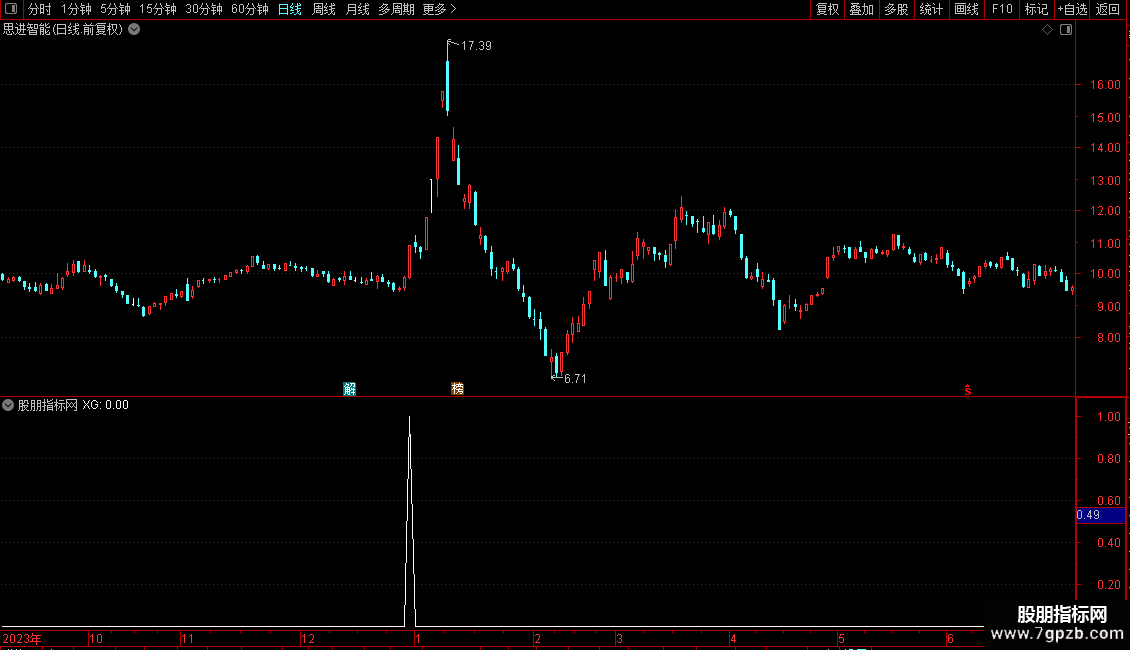Add stock via +自选 button

(1072, 9)
